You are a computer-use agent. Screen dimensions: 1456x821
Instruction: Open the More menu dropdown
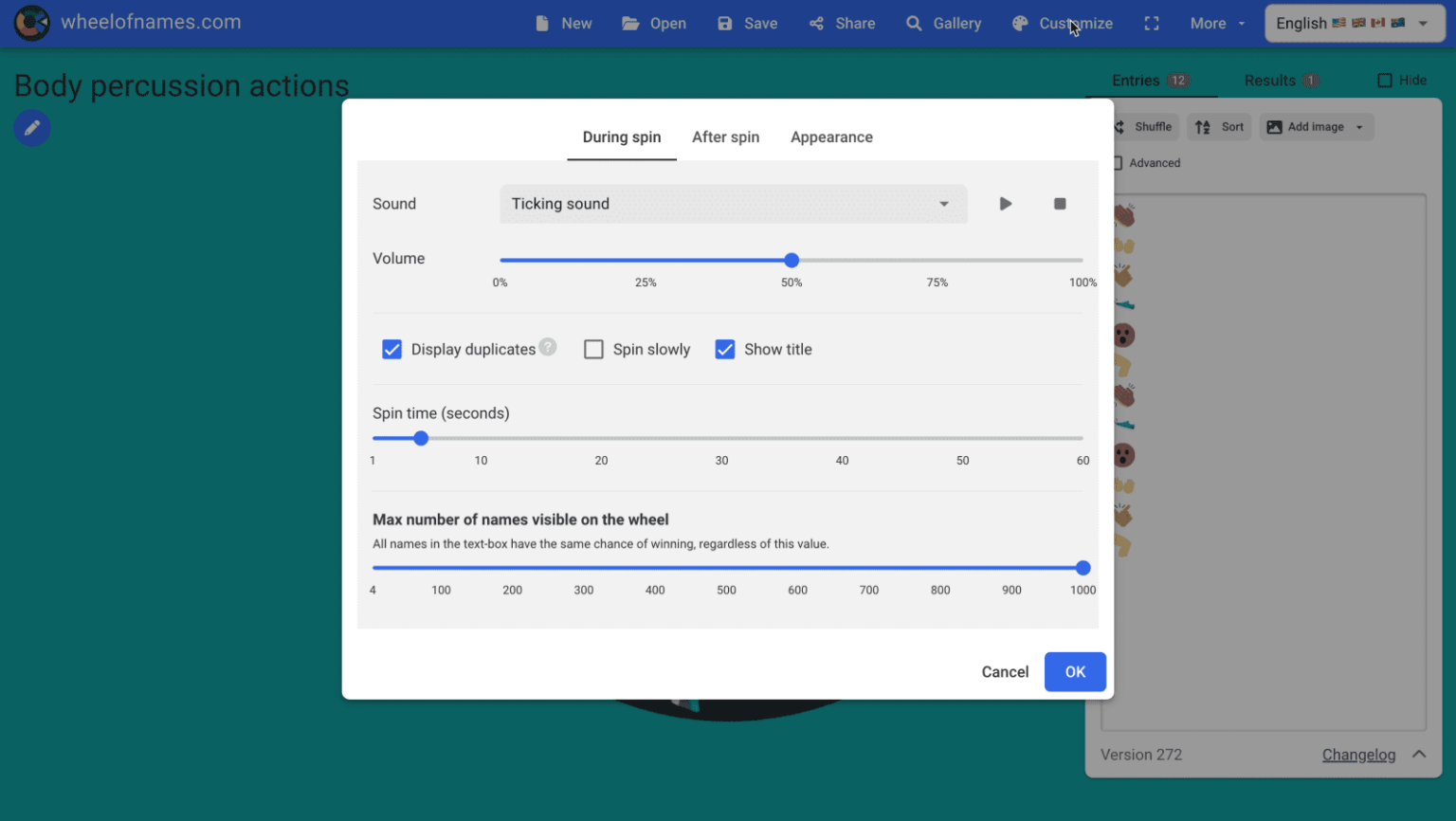[x=1217, y=24]
